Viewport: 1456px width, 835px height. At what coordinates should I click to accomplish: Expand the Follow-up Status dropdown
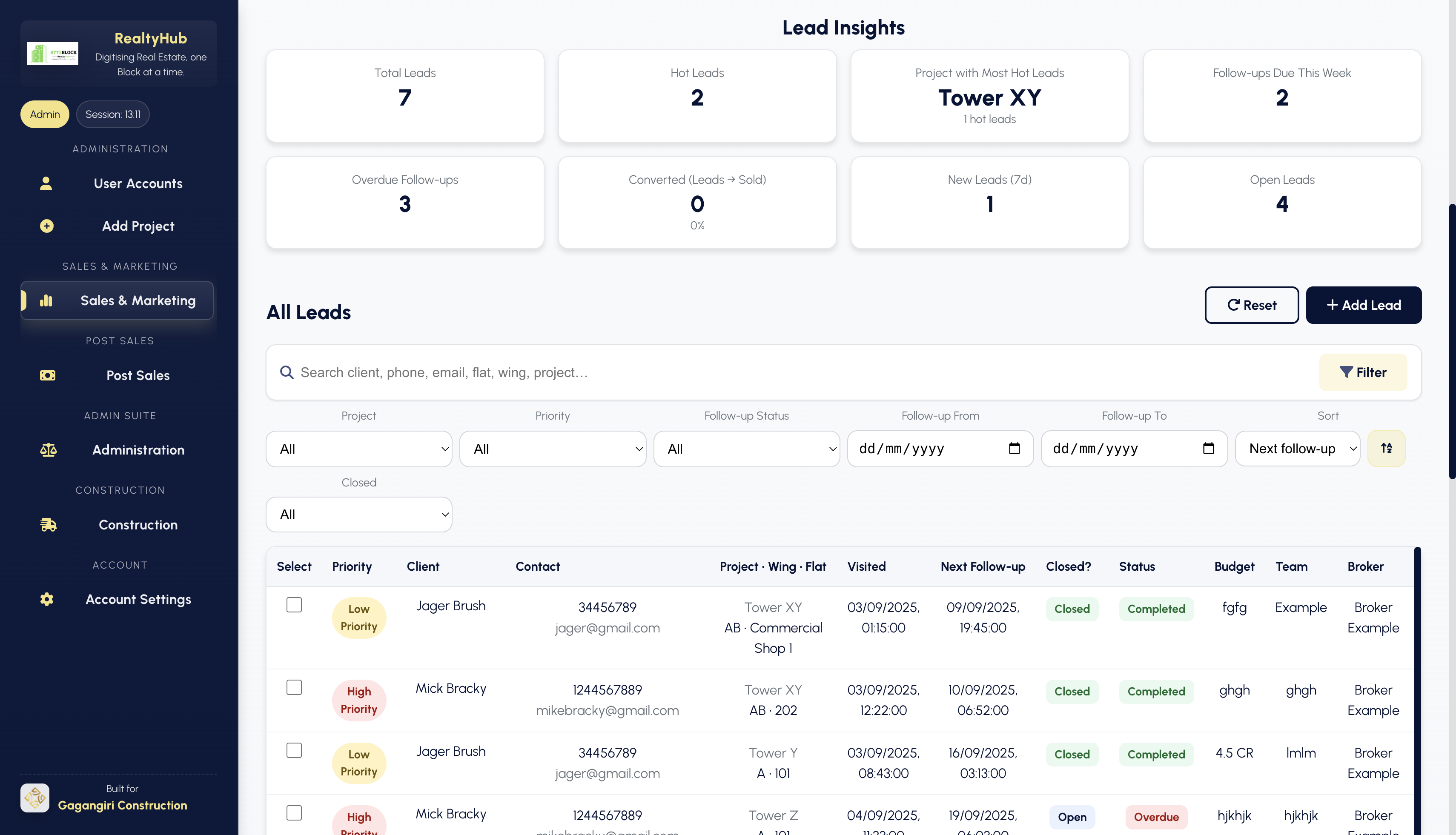tap(746, 449)
